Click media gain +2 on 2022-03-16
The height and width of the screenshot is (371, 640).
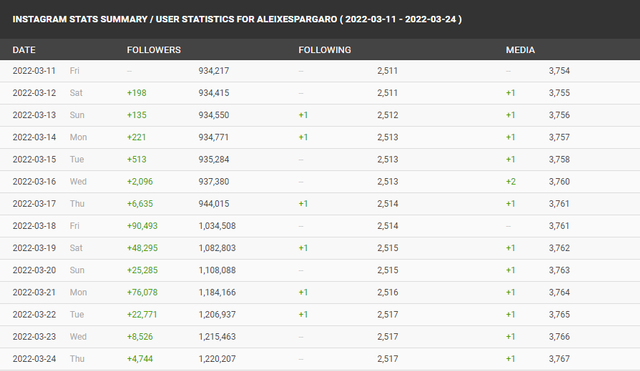pos(511,181)
